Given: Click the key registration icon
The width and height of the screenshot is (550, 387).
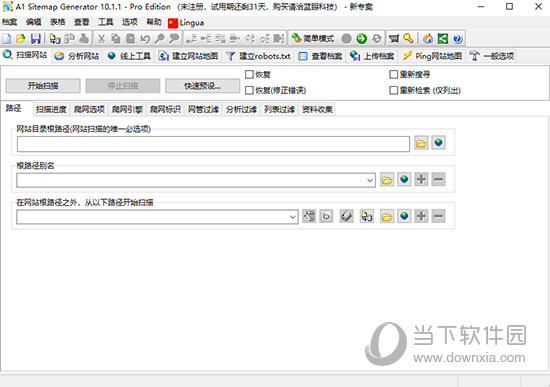Looking at the screenshot, I should (x=408, y=38).
